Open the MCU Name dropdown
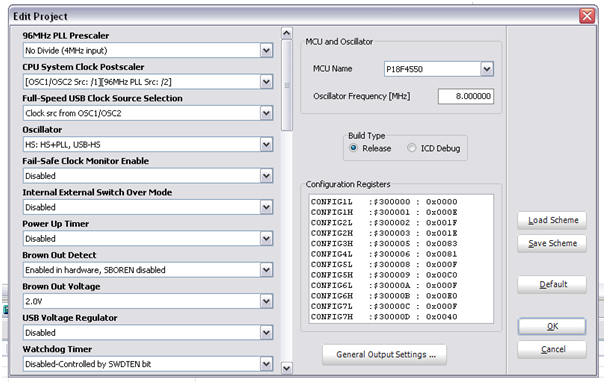The width and height of the screenshot is (606, 384). click(x=487, y=69)
